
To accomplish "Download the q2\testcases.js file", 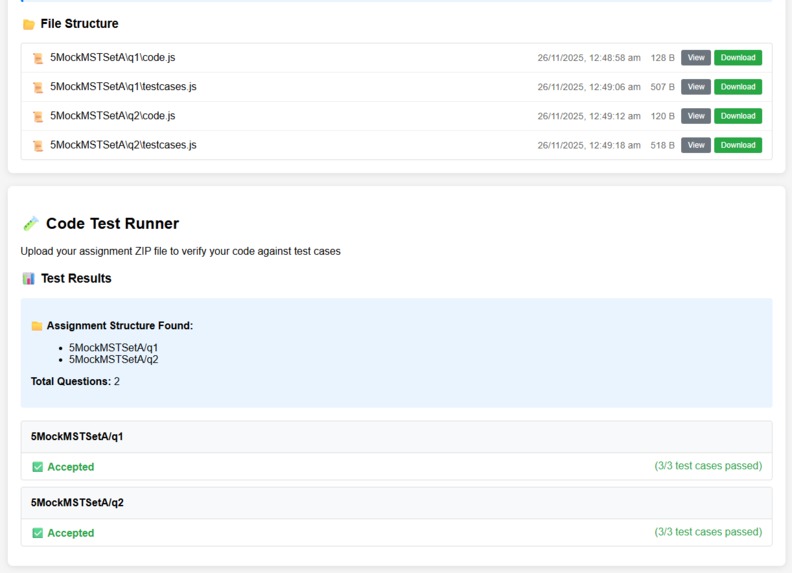I will pos(737,146).
